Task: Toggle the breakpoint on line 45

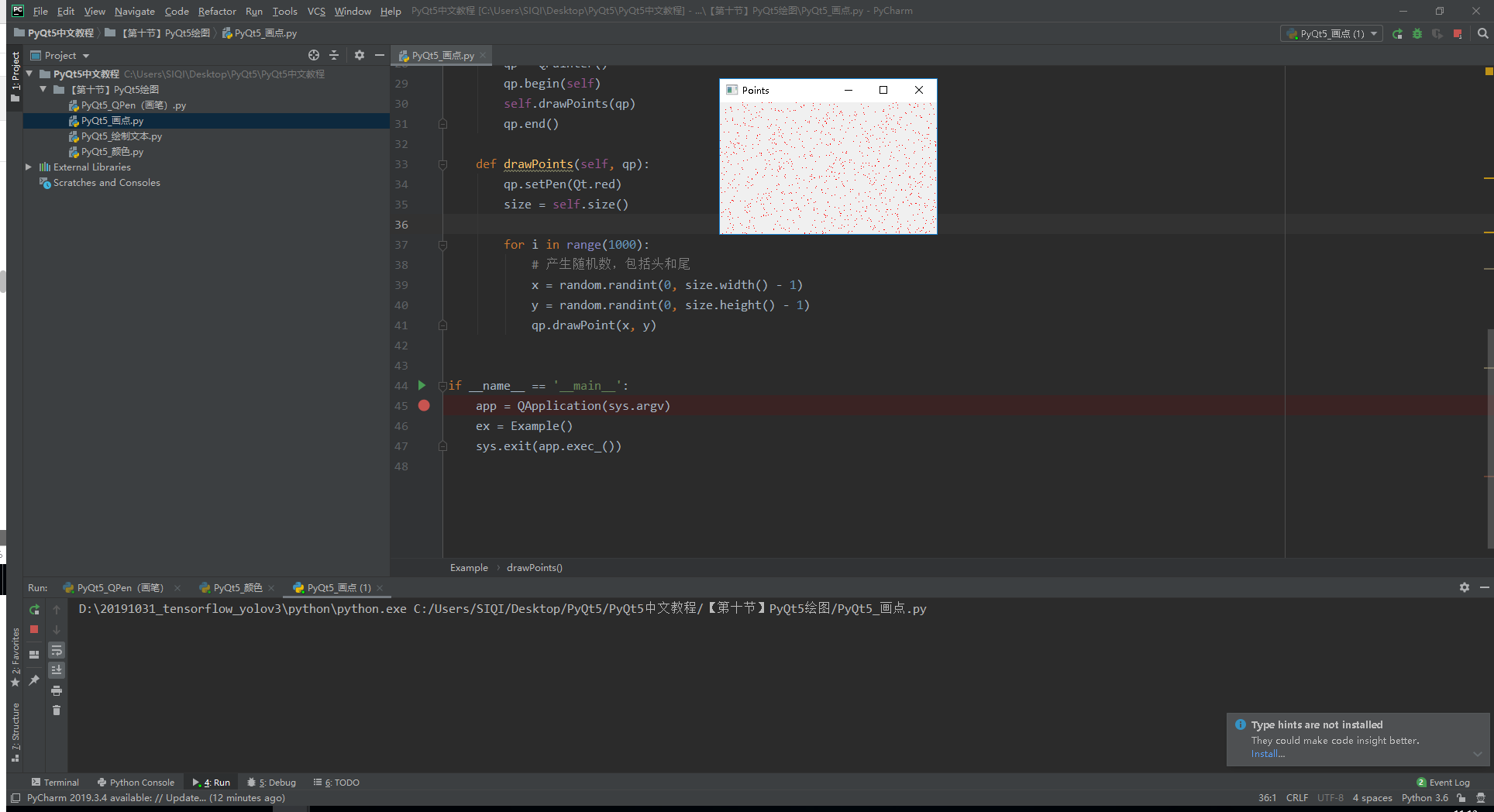Action: (424, 405)
